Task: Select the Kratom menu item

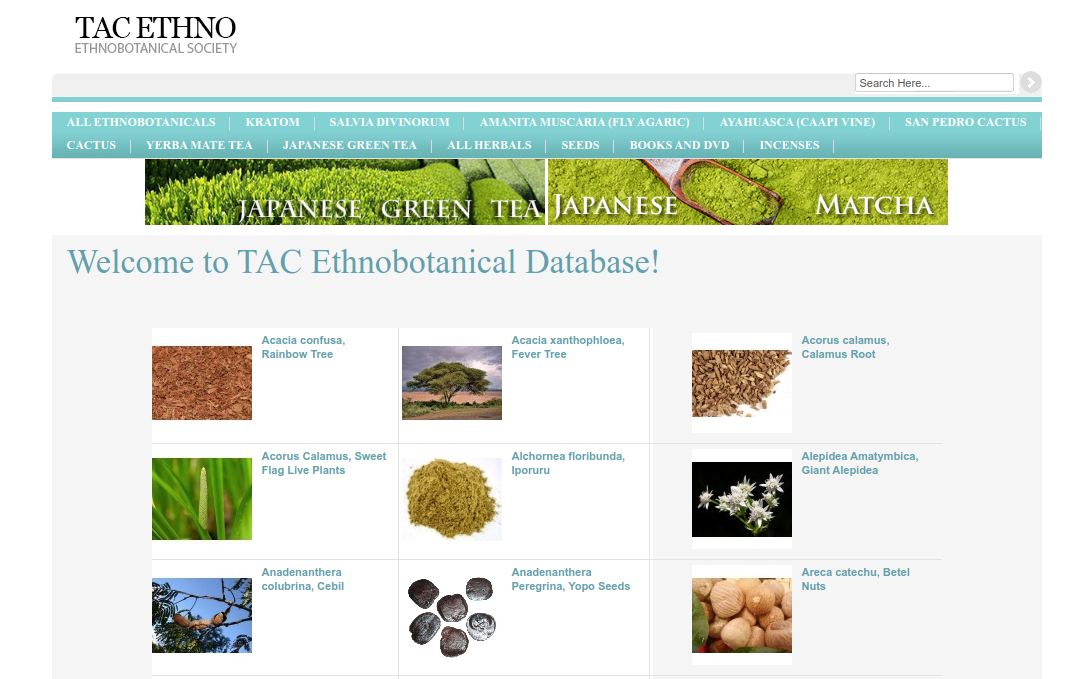Action: [272, 122]
